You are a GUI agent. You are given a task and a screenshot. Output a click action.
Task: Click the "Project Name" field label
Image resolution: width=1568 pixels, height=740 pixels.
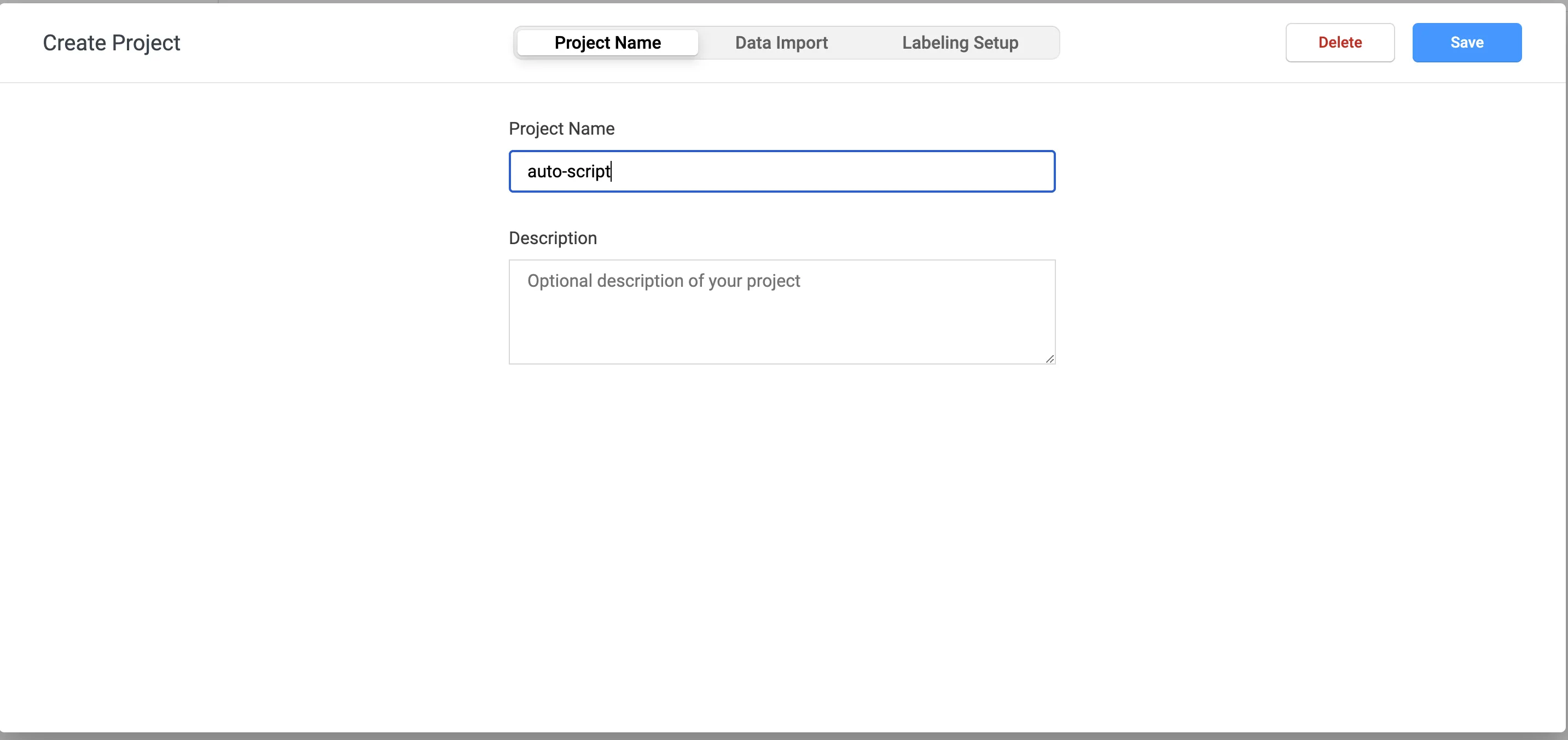click(561, 129)
